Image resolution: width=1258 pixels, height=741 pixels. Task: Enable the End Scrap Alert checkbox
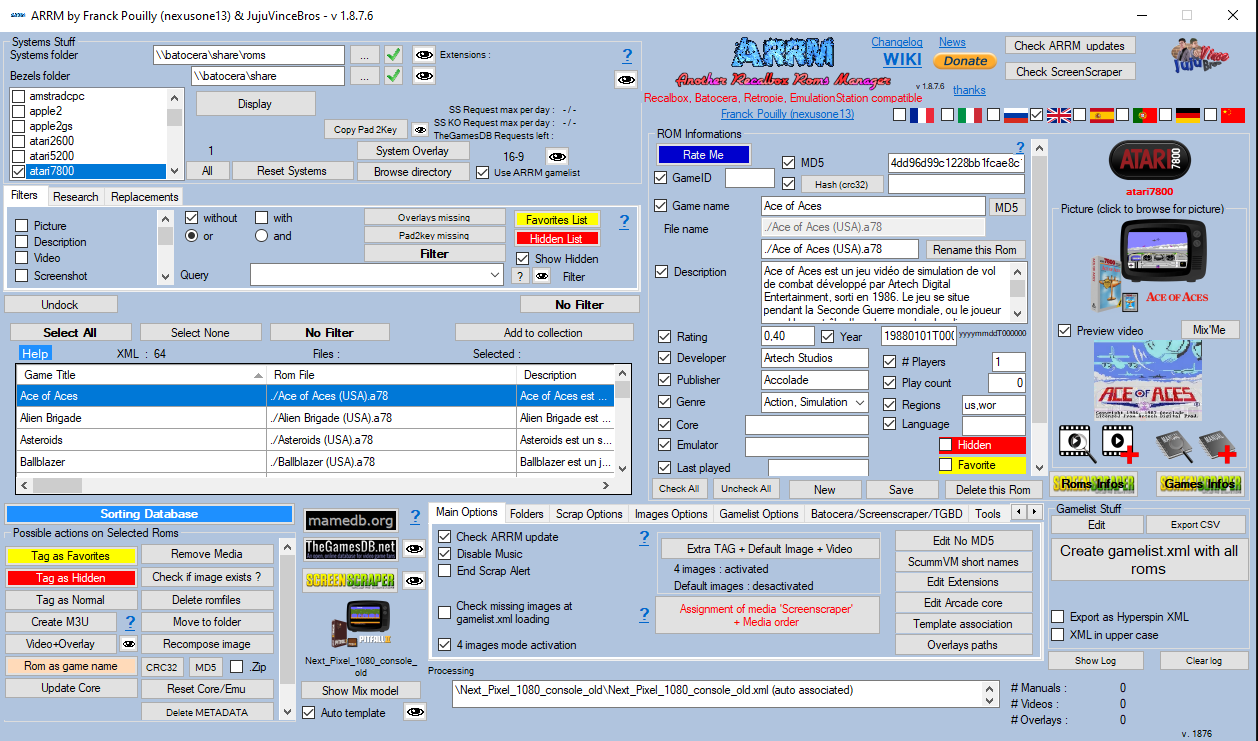(x=445, y=571)
